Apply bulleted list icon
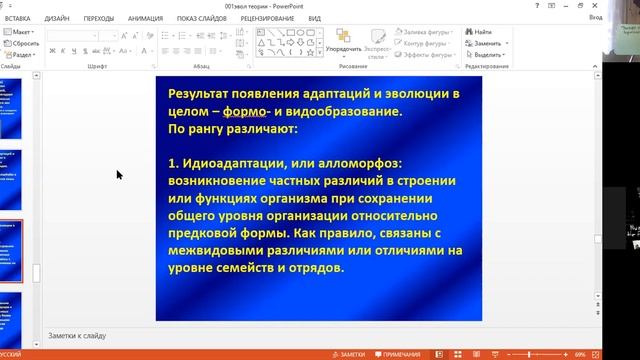640x360 pixels. pyautogui.click(x=165, y=36)
